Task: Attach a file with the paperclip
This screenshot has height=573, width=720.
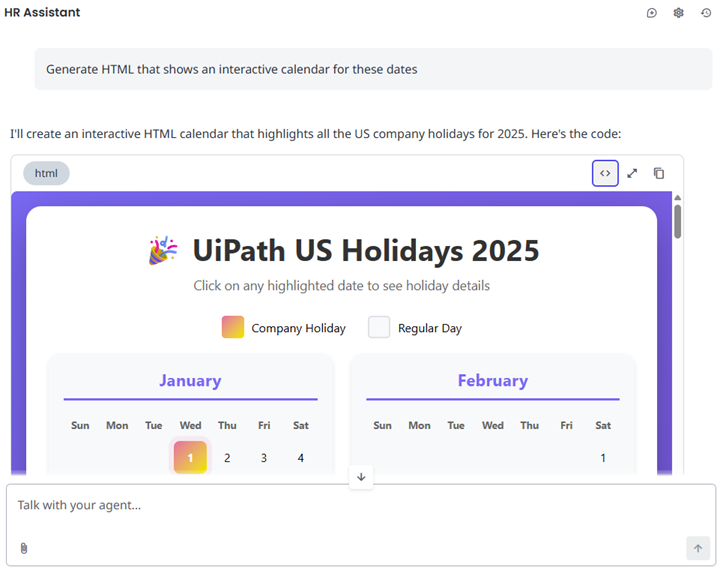Action: click(x=24, y=548)
